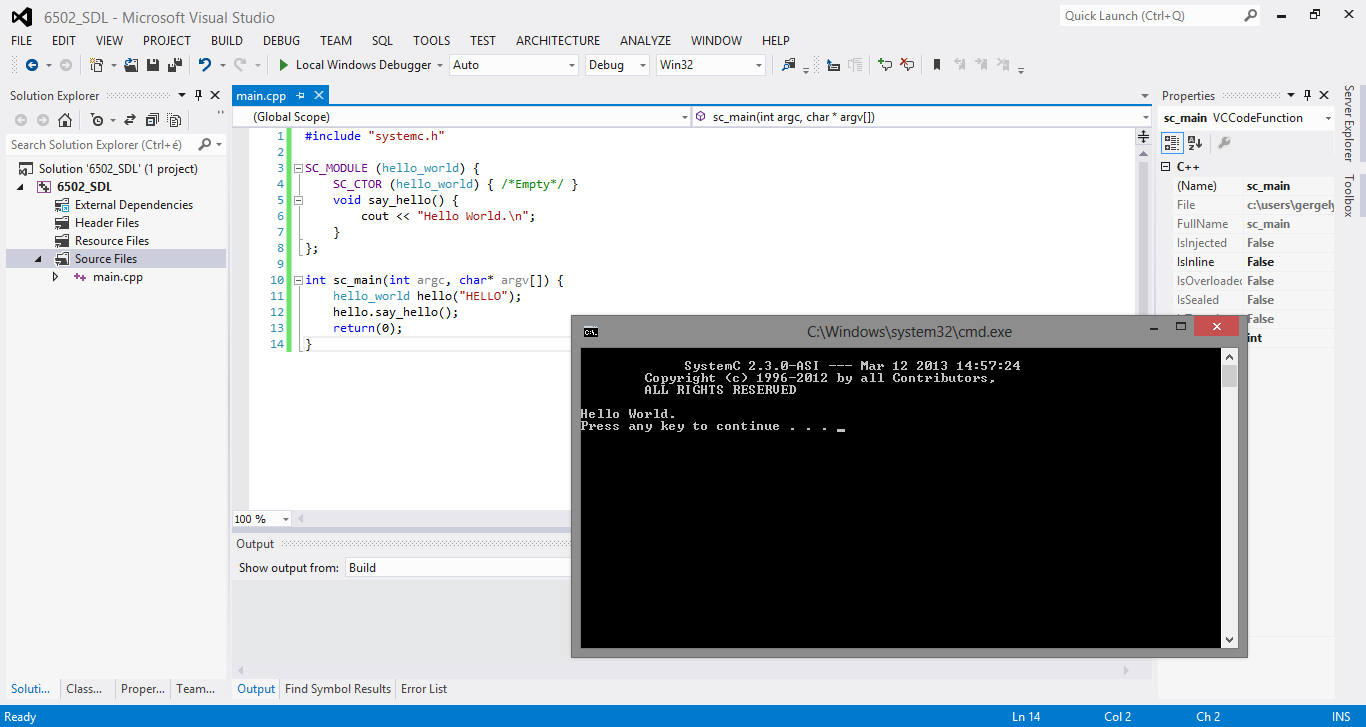This screenshot has width=1366, height=727.
Task: Switch to Class View bottom tab
Action: click(x=84, y=689)
